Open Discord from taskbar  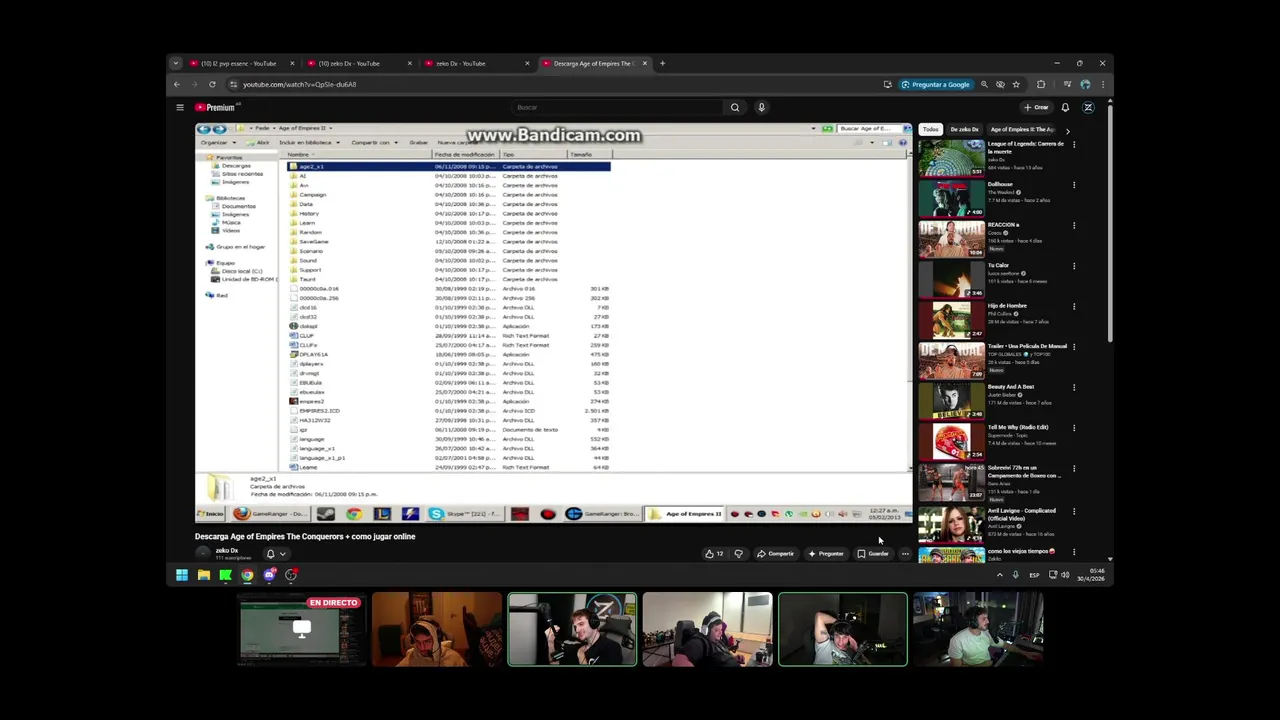point(269,575)
